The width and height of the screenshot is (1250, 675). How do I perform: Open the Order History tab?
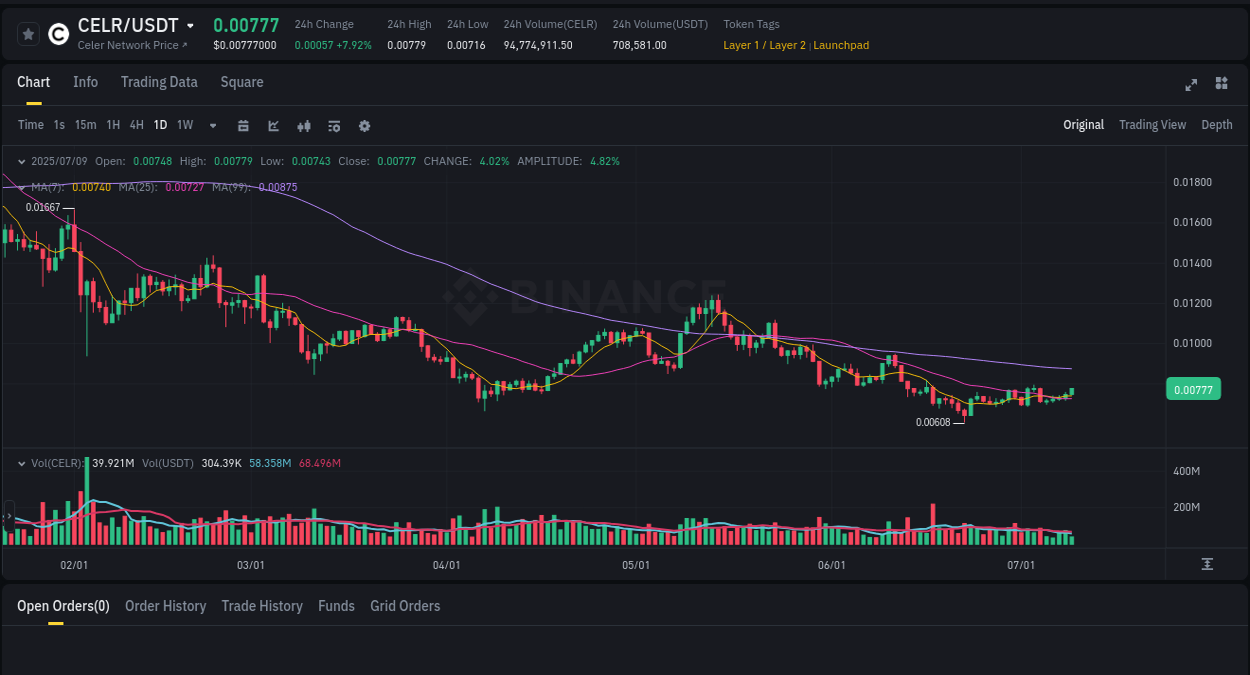(x=165, y=606)
